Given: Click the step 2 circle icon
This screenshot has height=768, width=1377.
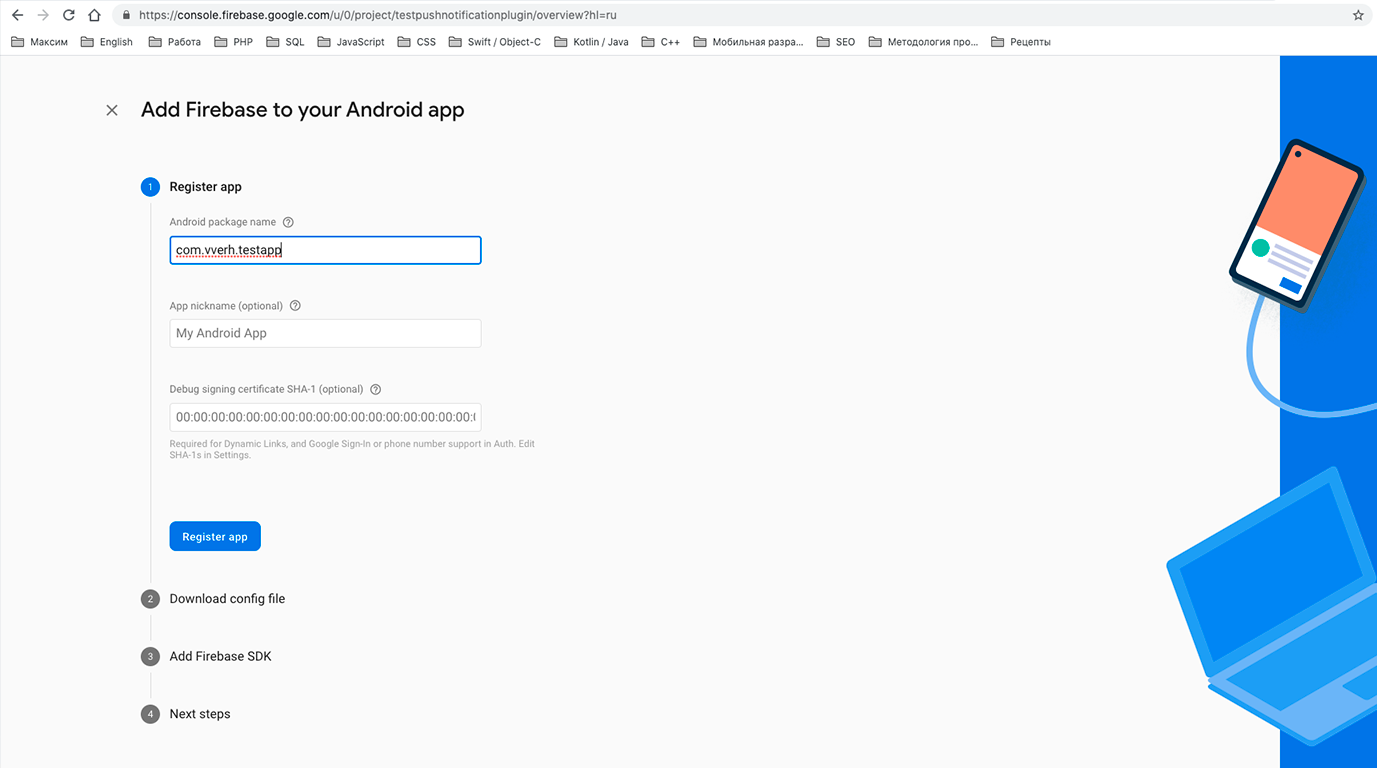Looking at the screenshot, I should pos(150,599).
